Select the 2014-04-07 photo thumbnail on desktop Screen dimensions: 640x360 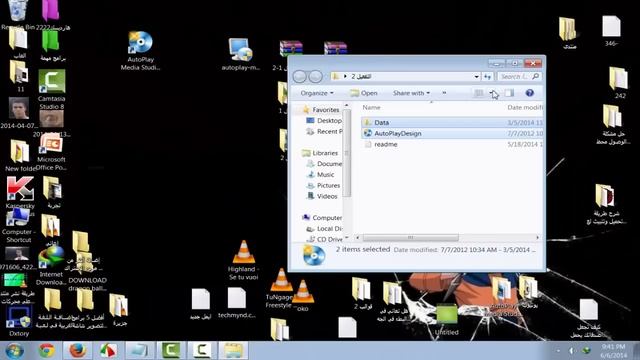(x=19, y=113)
